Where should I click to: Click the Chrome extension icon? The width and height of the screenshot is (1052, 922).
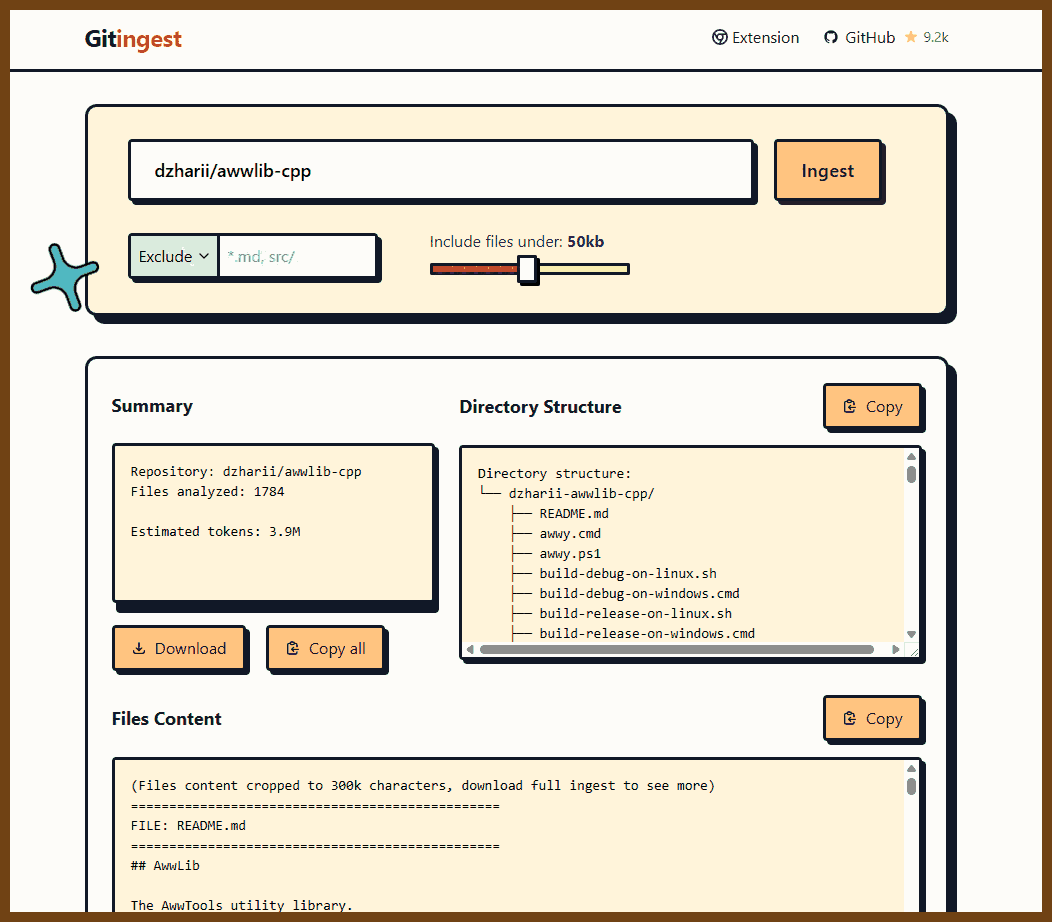coord(719,38)
